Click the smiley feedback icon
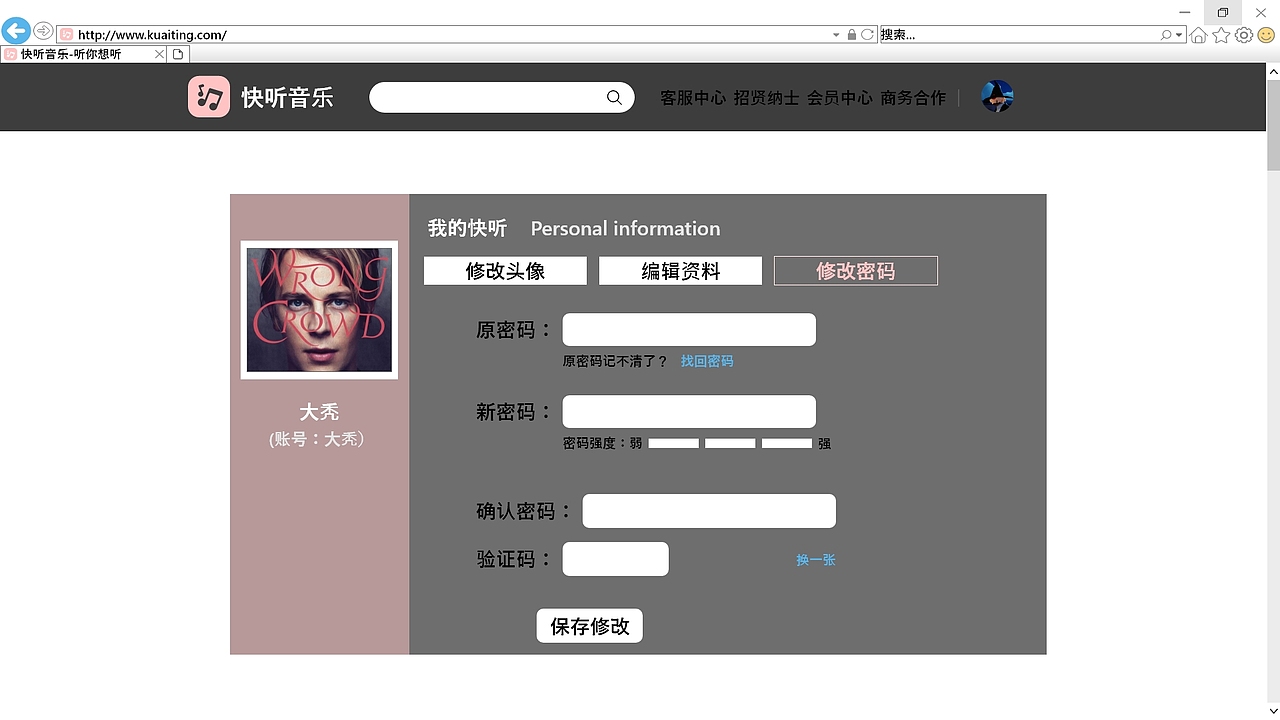This screenshot has height=720, width=1280. pos(1265,34)
